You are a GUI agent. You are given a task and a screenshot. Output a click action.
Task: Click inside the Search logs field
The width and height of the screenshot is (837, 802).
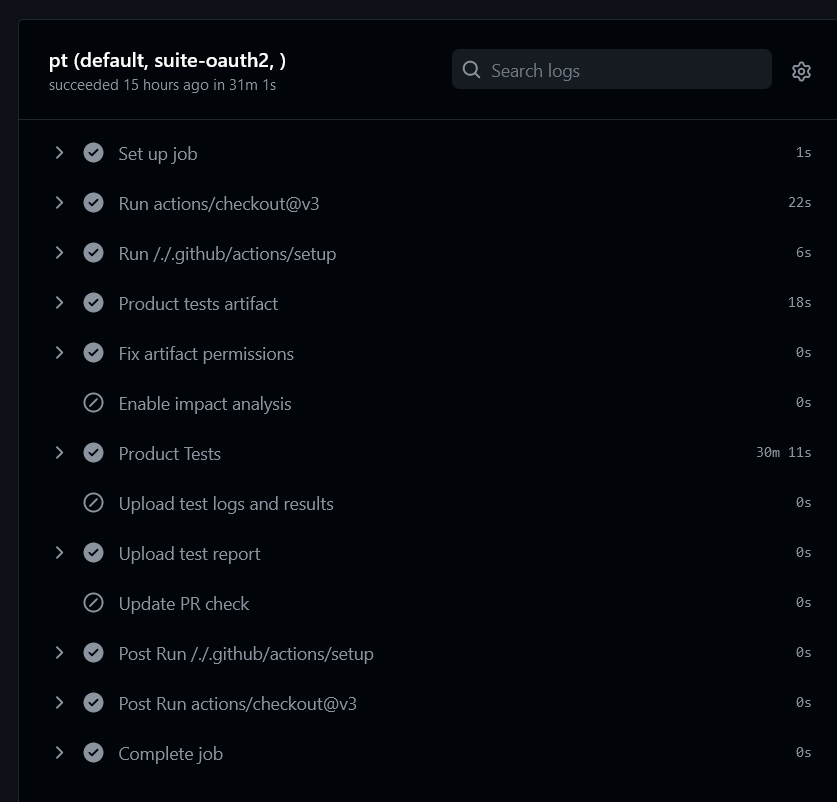(612, 69)
